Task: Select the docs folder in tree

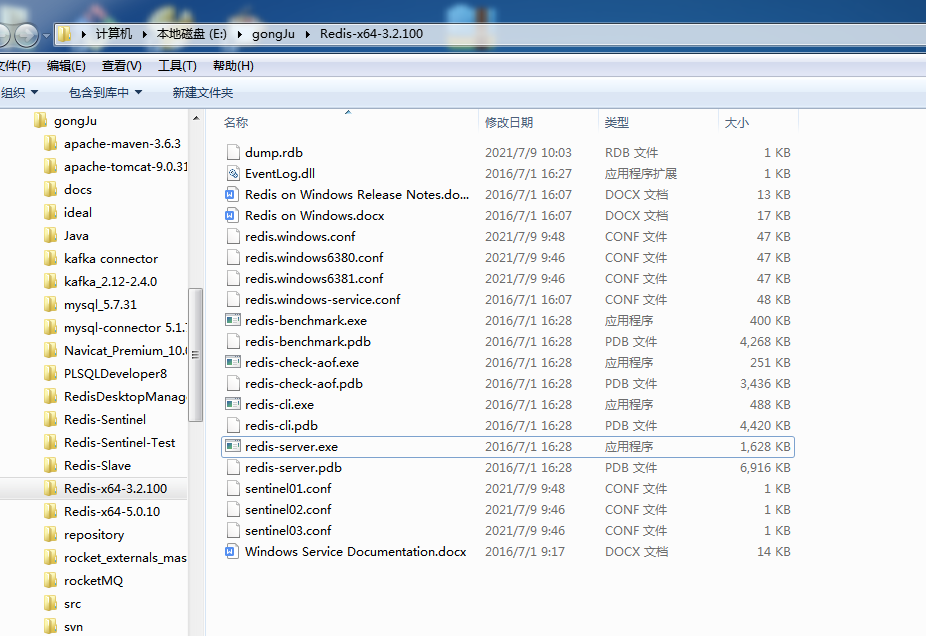Action: [77, 190]
